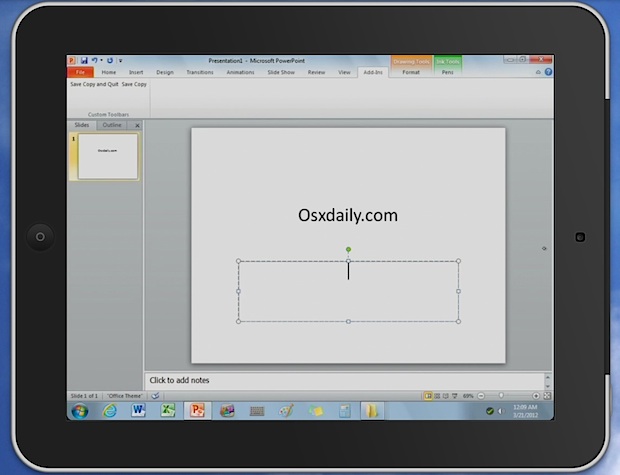Screen dimensions: 620x475
Task: Open the Design ribbon tab
Action: pyautogui.click(x=165, y=72)
